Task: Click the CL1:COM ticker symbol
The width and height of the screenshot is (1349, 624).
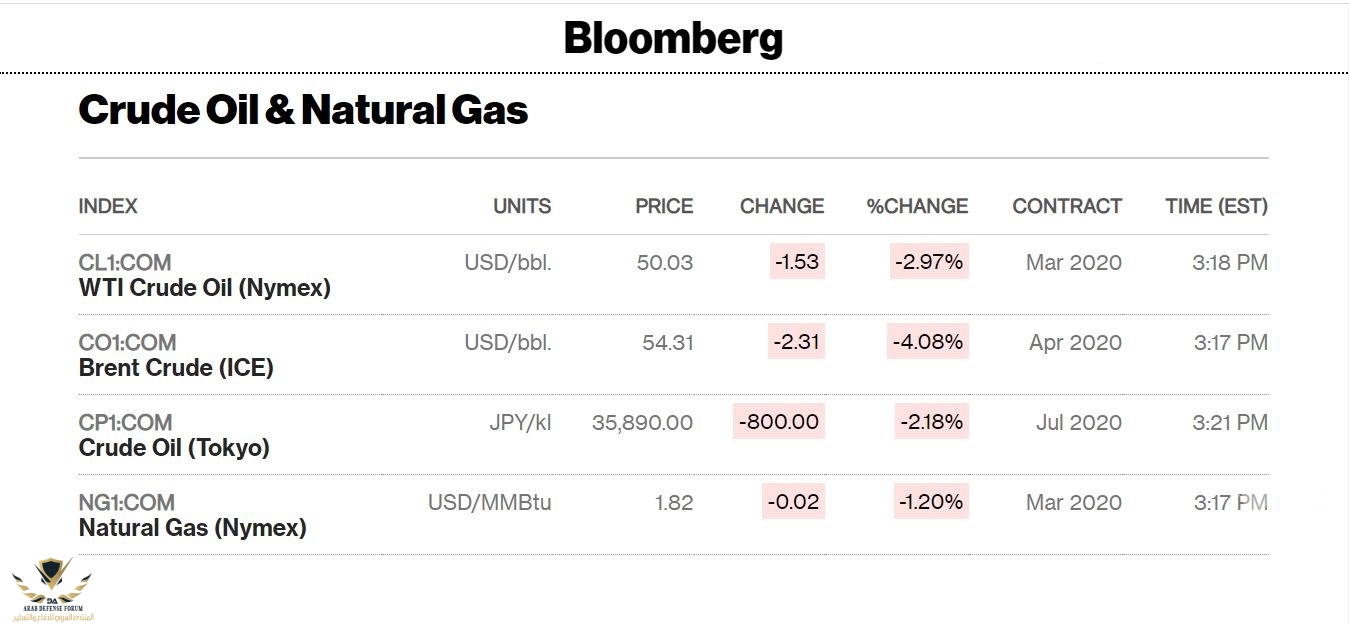Action: coord(125,263)
